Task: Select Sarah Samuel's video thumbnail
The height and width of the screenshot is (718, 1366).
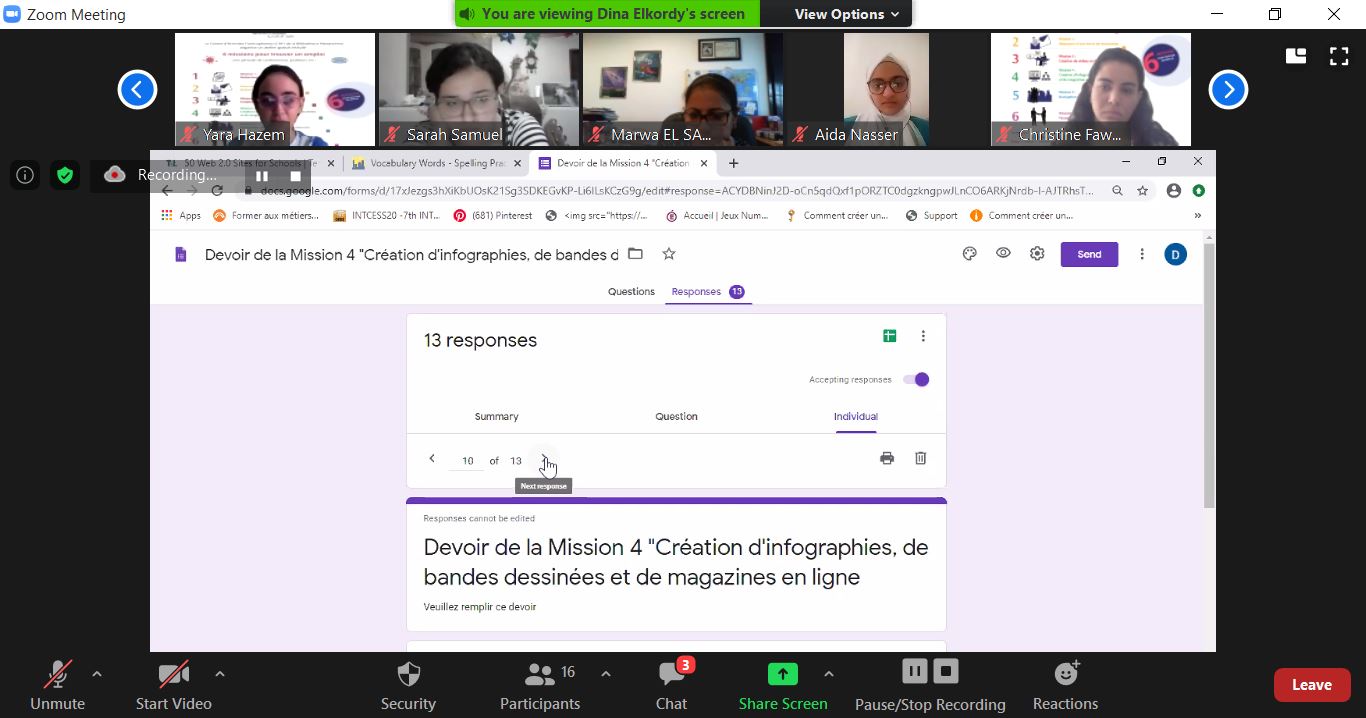Action: 478,90
